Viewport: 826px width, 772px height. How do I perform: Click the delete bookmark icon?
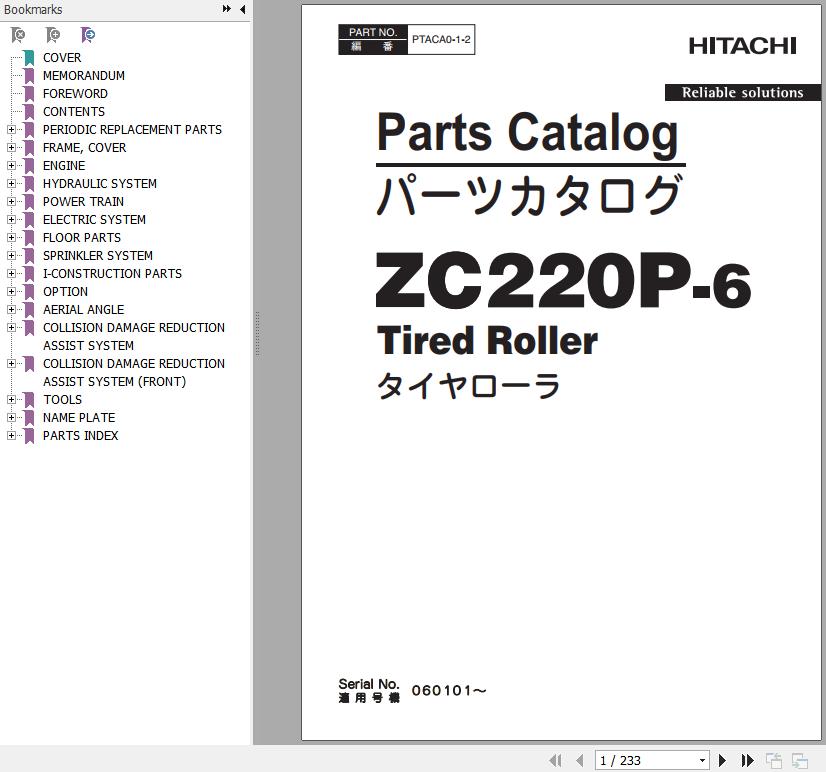coord(18,35)
